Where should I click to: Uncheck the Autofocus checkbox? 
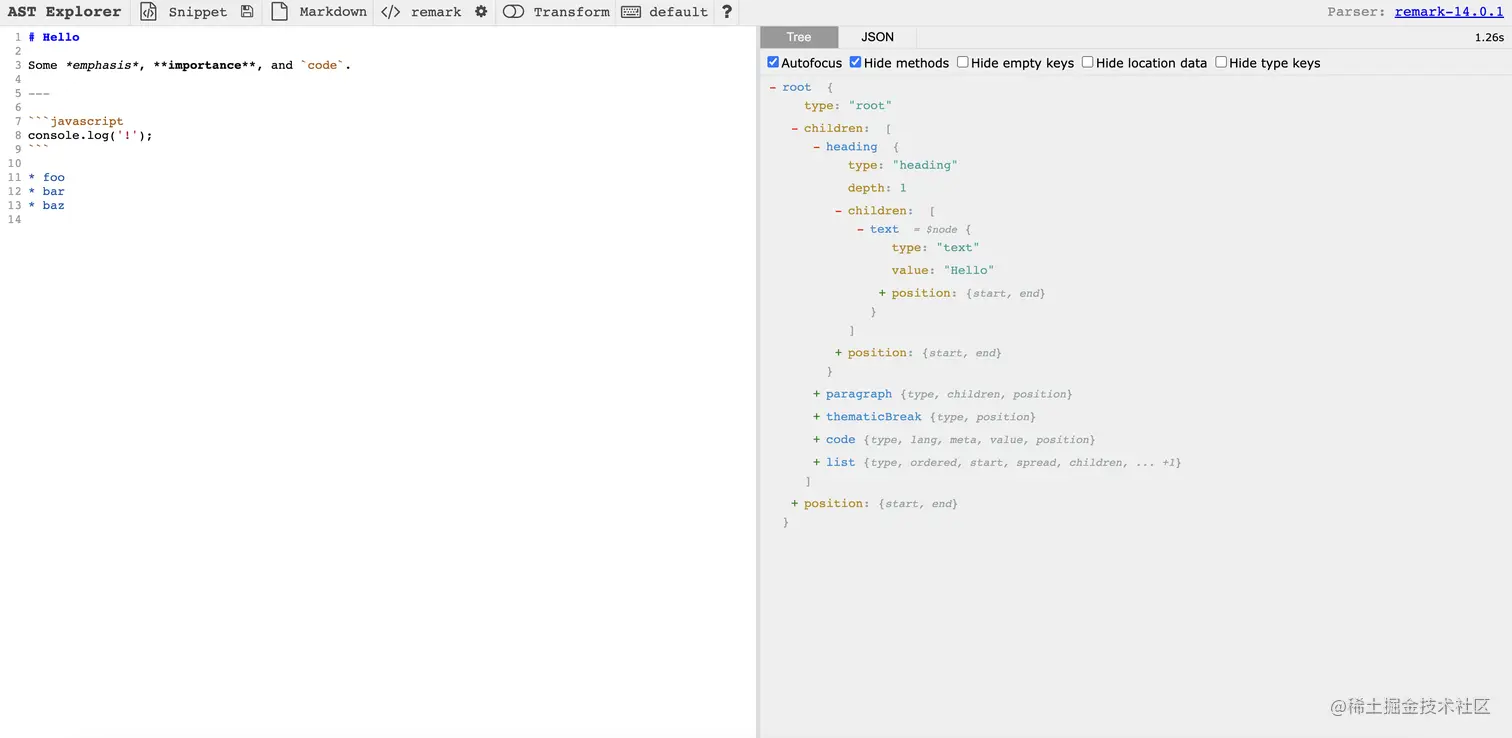(773, 62)
